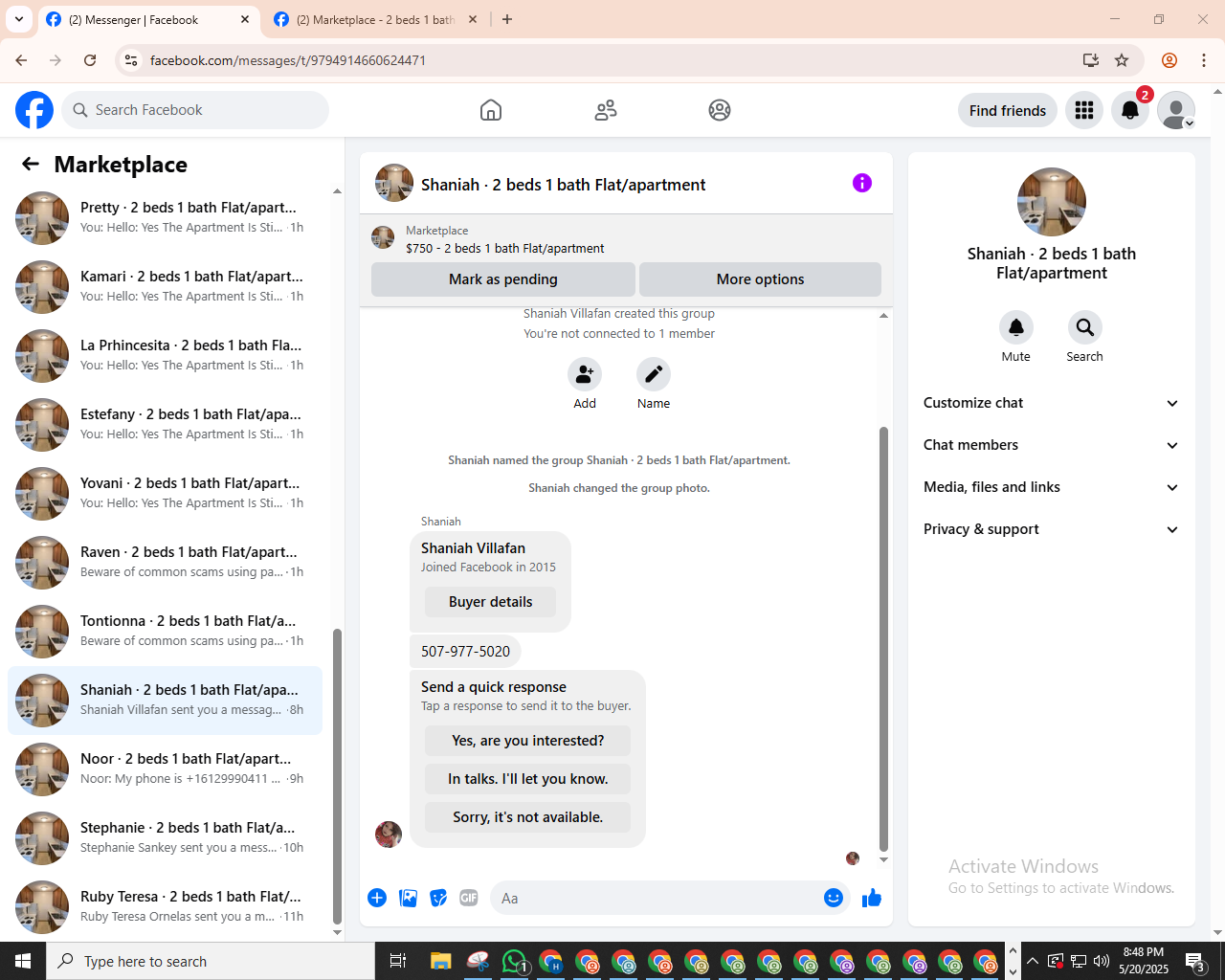Click the More options button
1225x980 pixels.
(761, 279)
